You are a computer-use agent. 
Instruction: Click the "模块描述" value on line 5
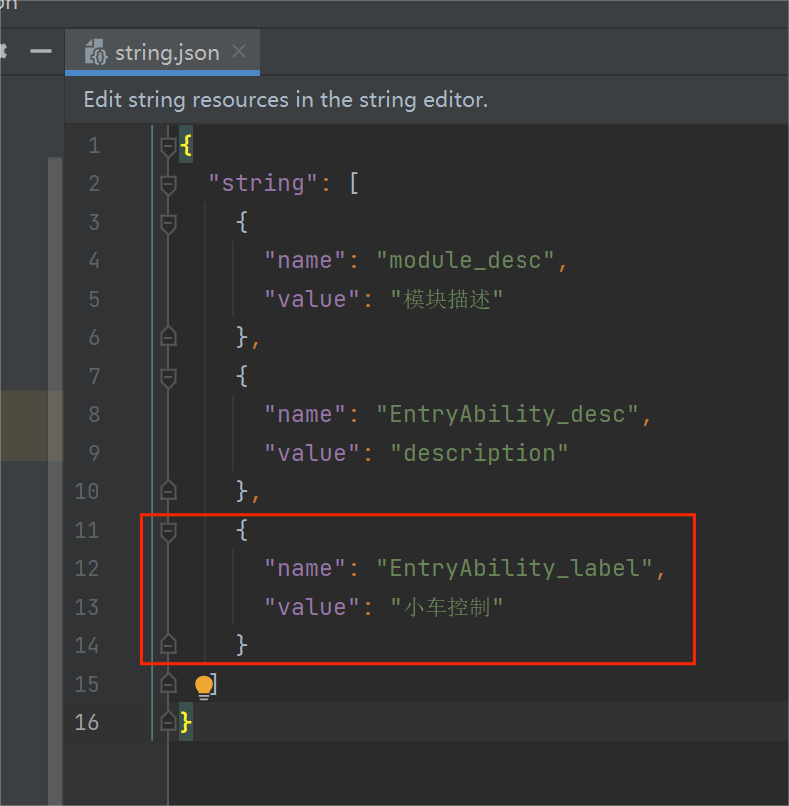coord(446,299)
